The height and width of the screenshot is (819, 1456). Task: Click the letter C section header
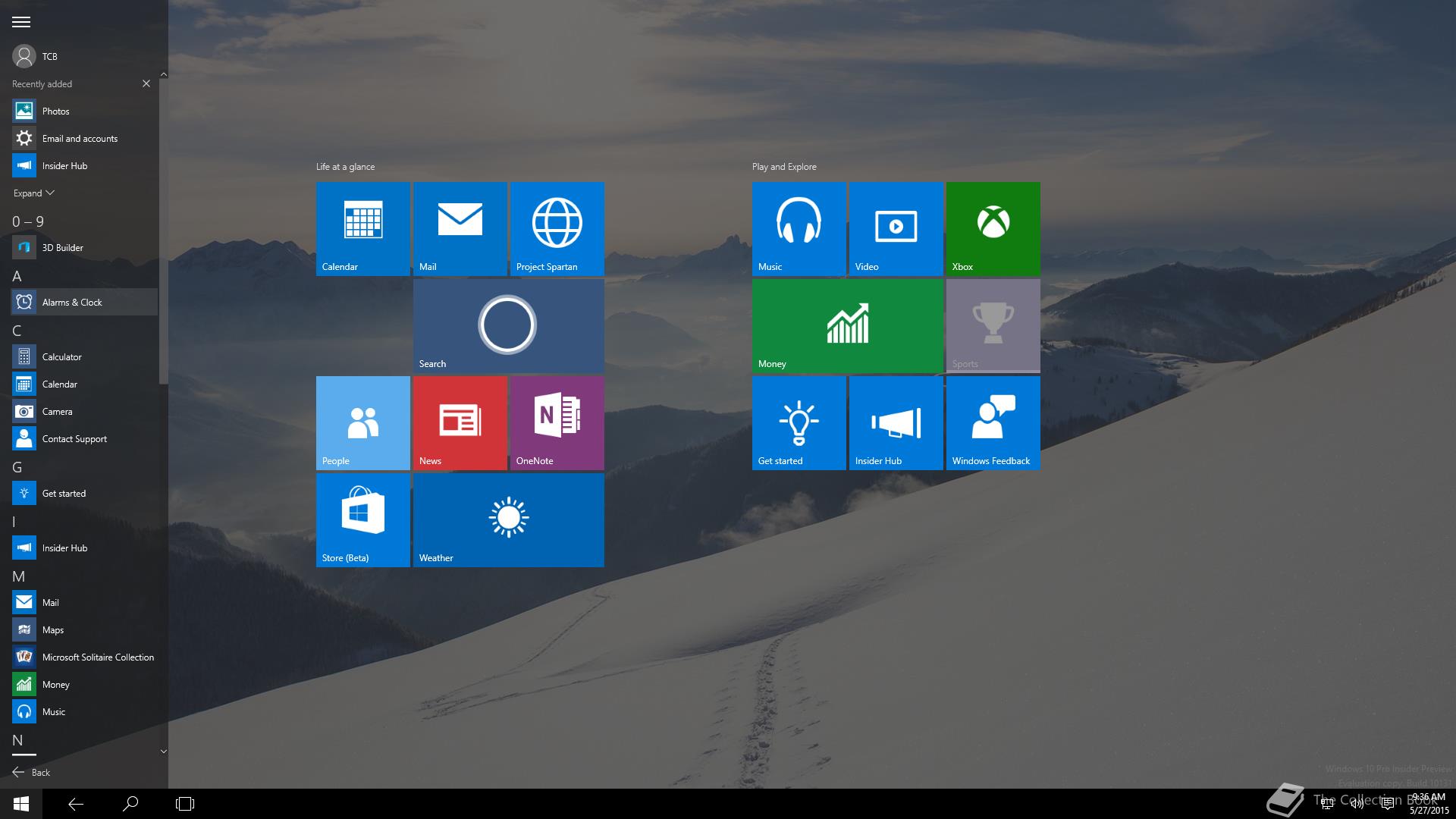pos(17,331)
